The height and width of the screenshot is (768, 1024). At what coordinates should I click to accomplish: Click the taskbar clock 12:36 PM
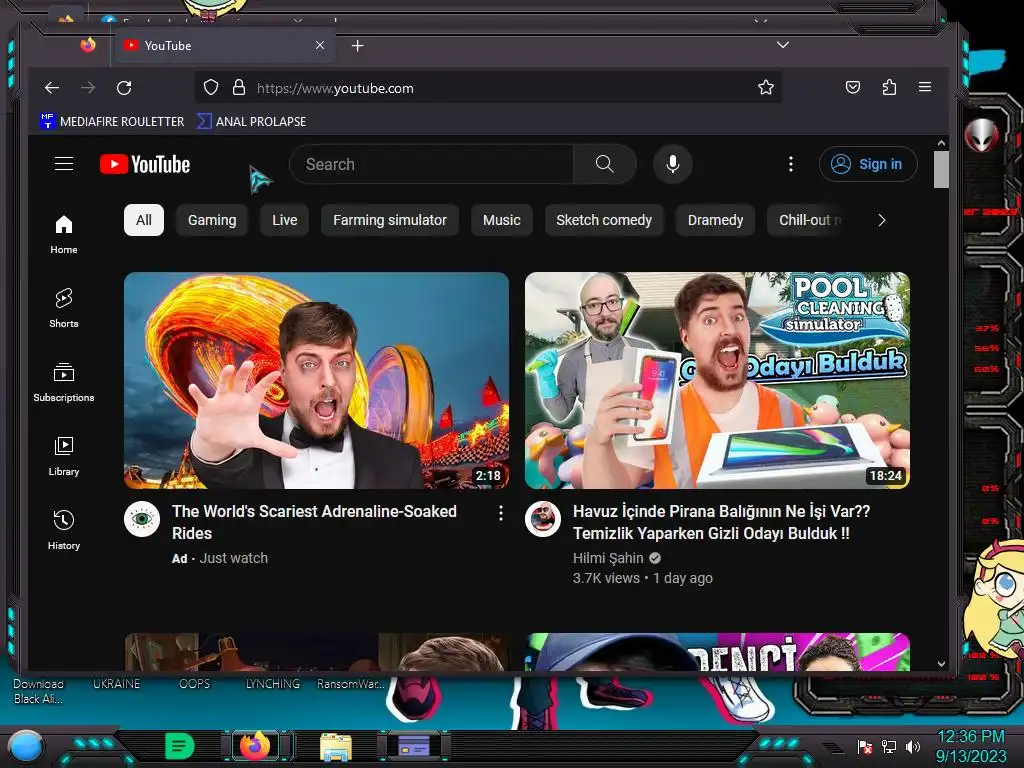point(971,737)
